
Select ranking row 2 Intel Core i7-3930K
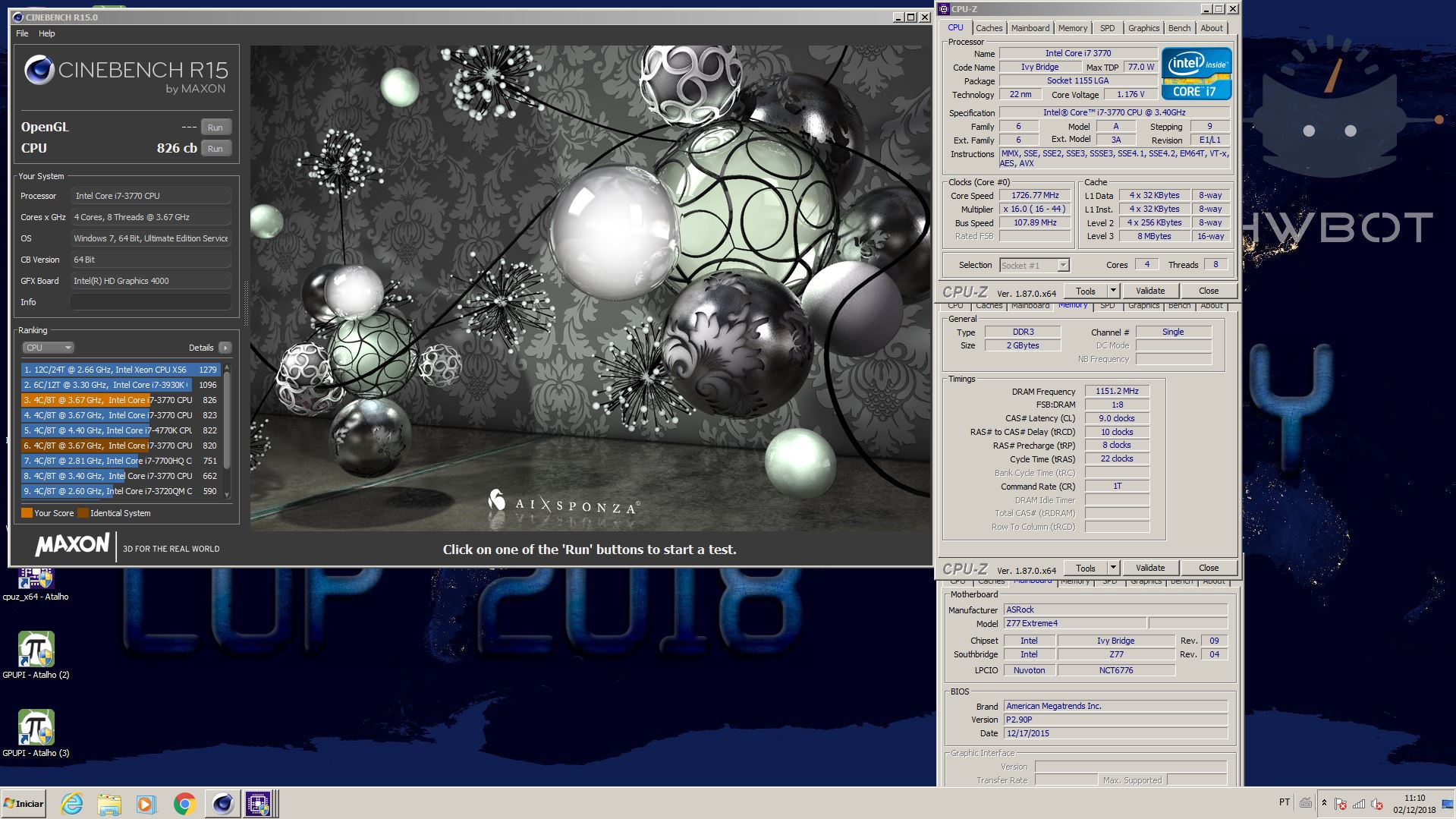[121, 385]
